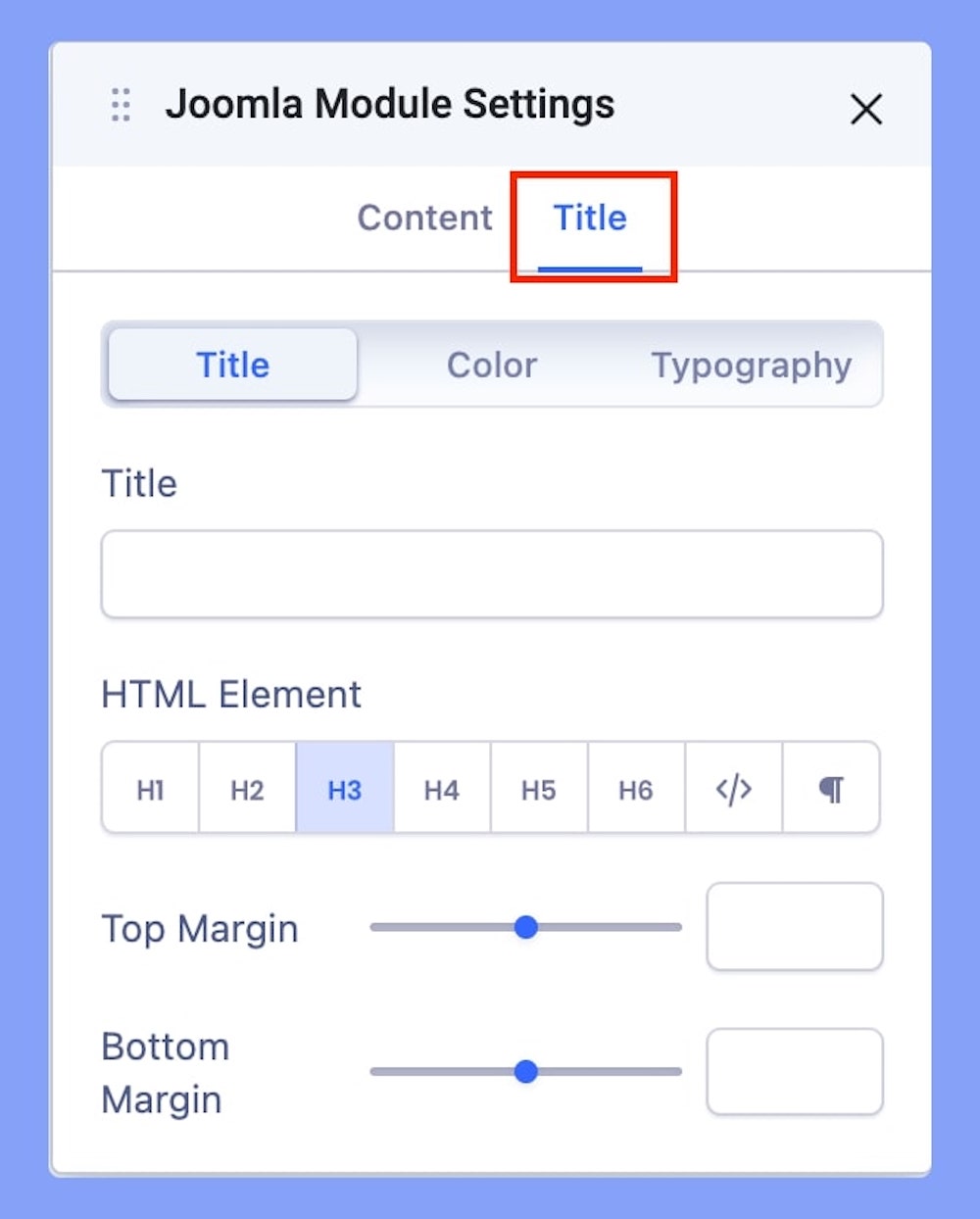Set HTML element to H5
The image size is (980, 1219).
[539, 789]
